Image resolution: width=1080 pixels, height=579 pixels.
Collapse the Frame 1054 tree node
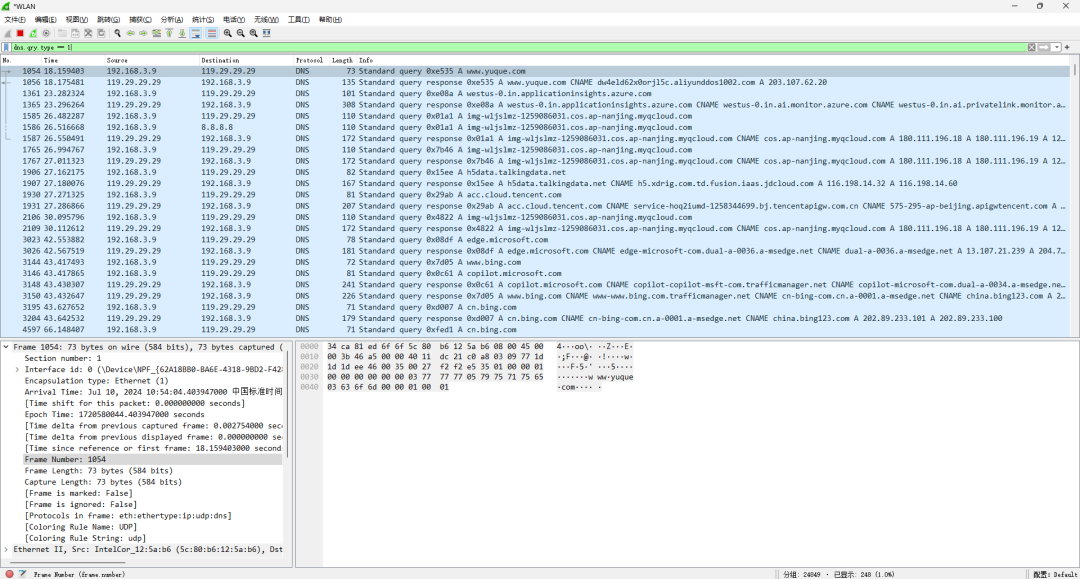6,347
